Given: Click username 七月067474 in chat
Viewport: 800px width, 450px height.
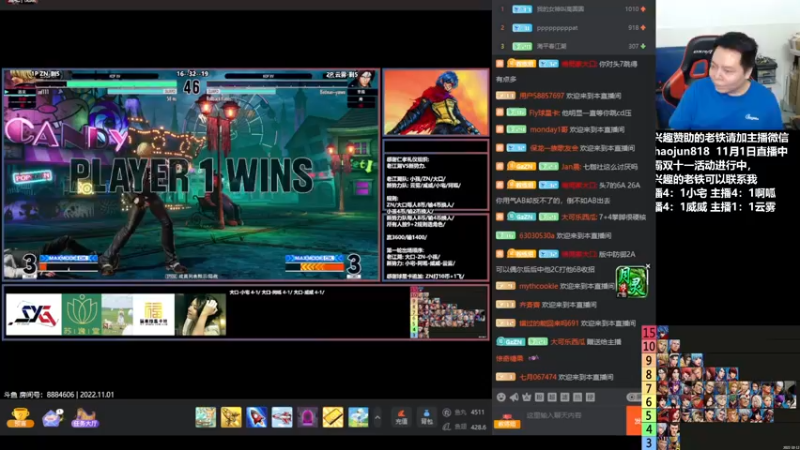Looking at the screenshot, I should [x=538, y=377].
